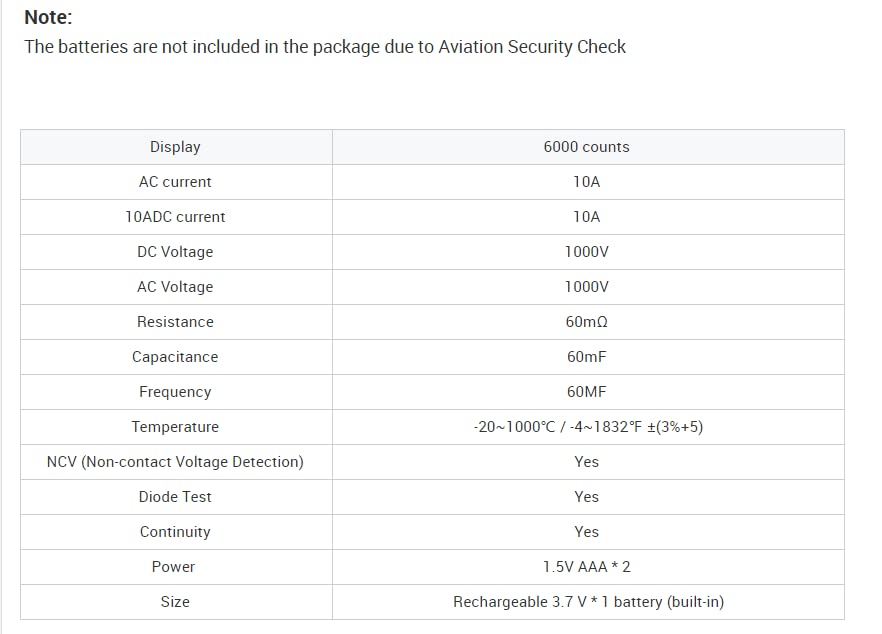Select the AC current label cell
The height and width of the screenshot is (634, 882).
pos(175,182)
